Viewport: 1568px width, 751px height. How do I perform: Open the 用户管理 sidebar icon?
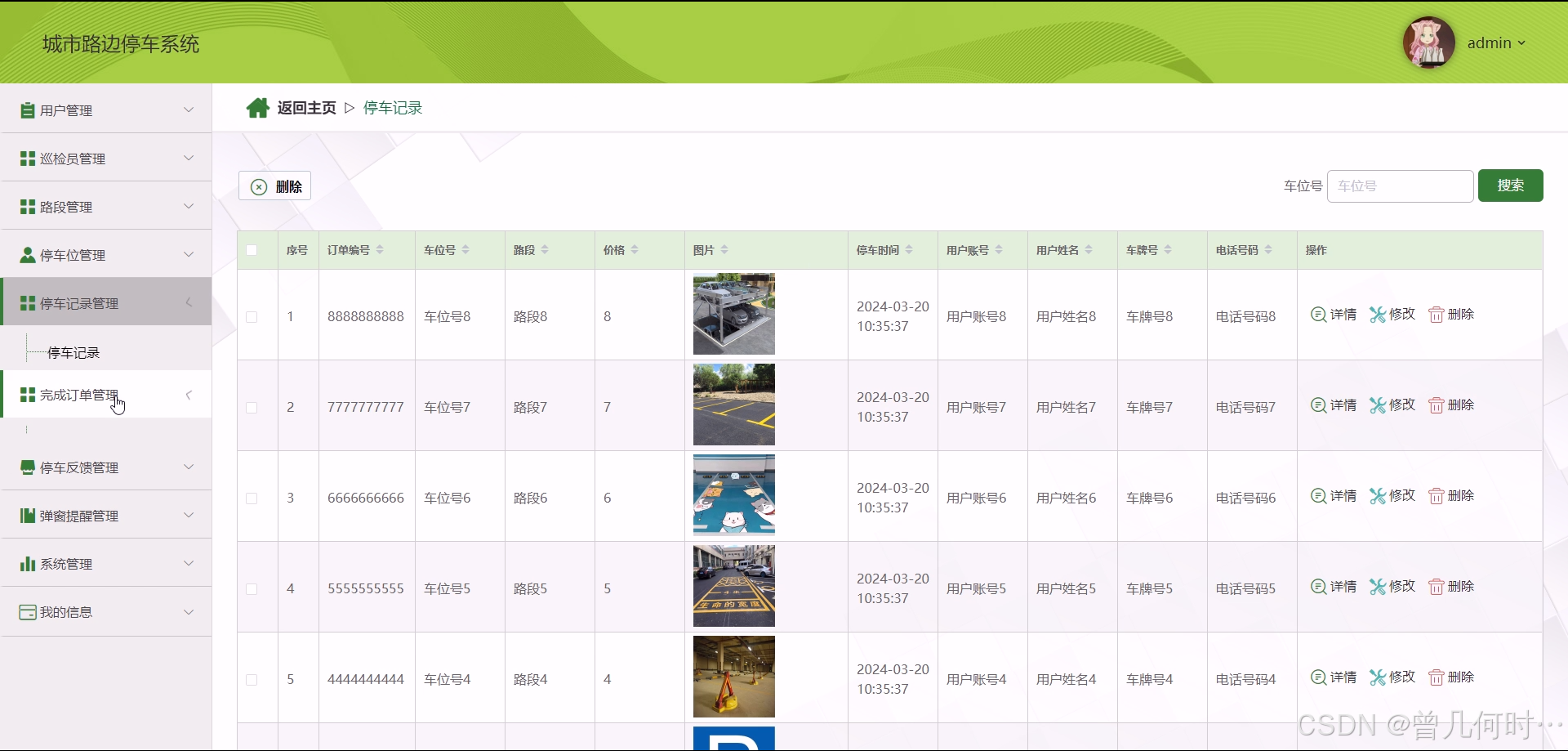(x=26, y=110)
